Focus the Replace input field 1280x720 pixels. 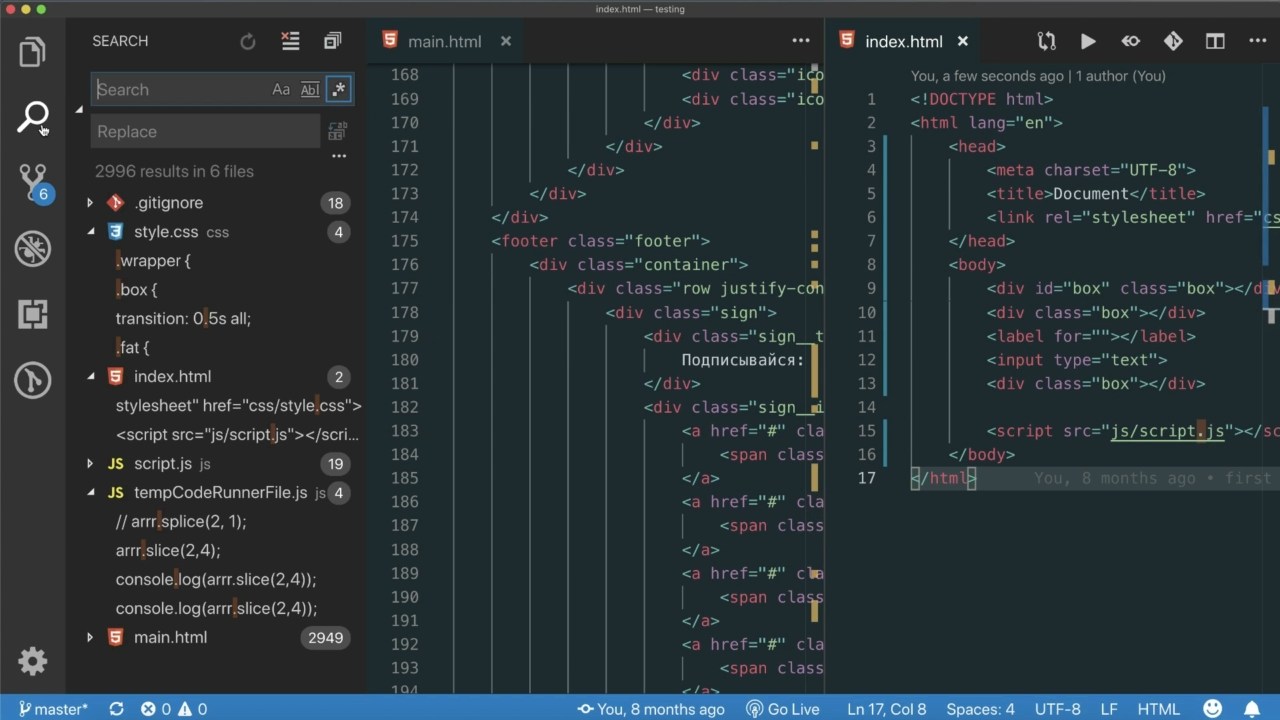(205, 132)
